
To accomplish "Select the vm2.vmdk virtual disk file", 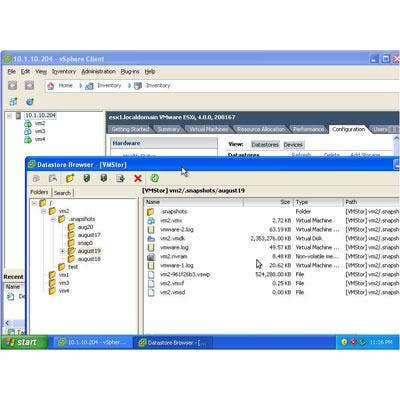I will 173,239.
